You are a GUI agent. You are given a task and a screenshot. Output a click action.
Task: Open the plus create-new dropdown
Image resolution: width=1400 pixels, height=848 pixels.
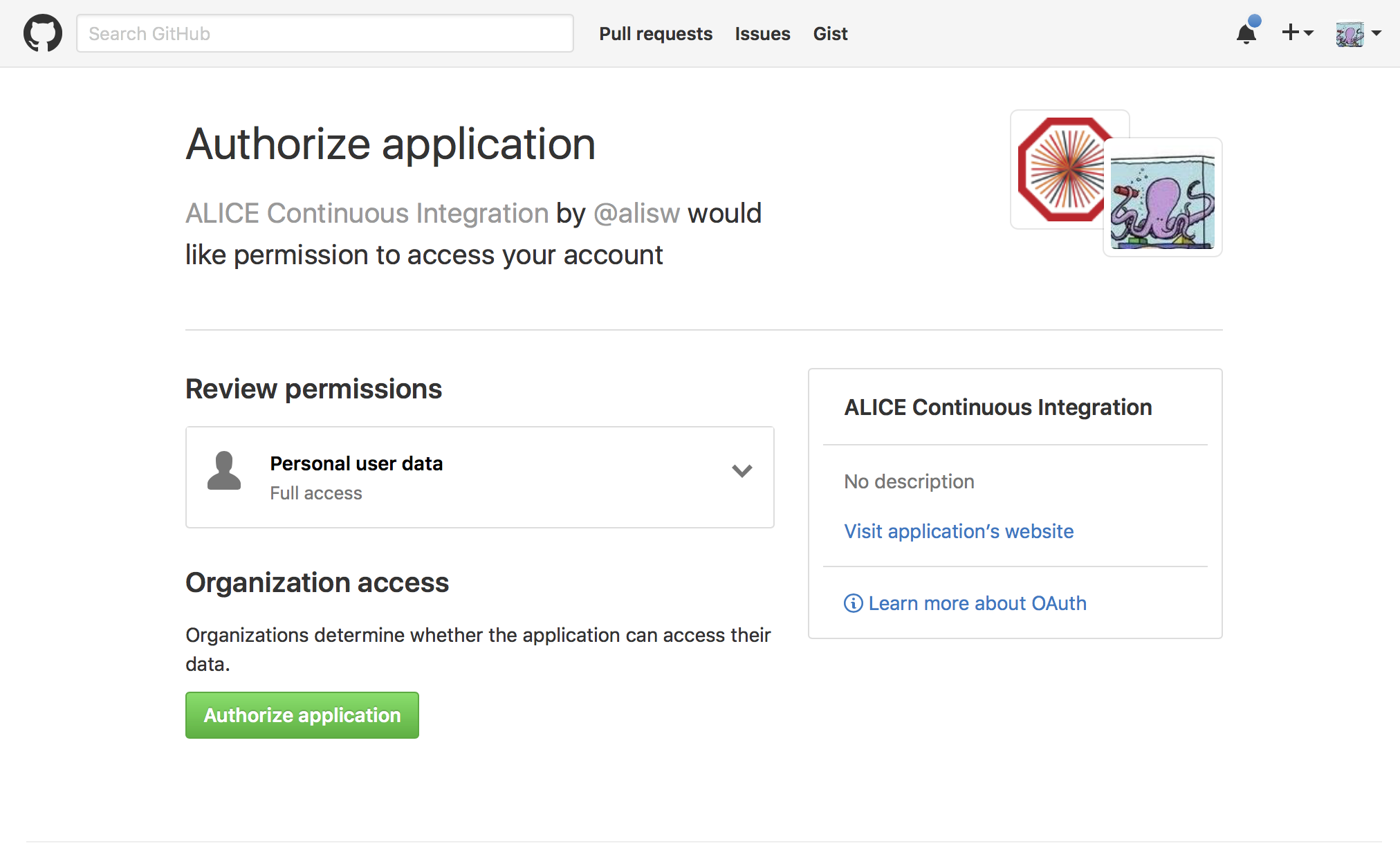click(1297, 33)
